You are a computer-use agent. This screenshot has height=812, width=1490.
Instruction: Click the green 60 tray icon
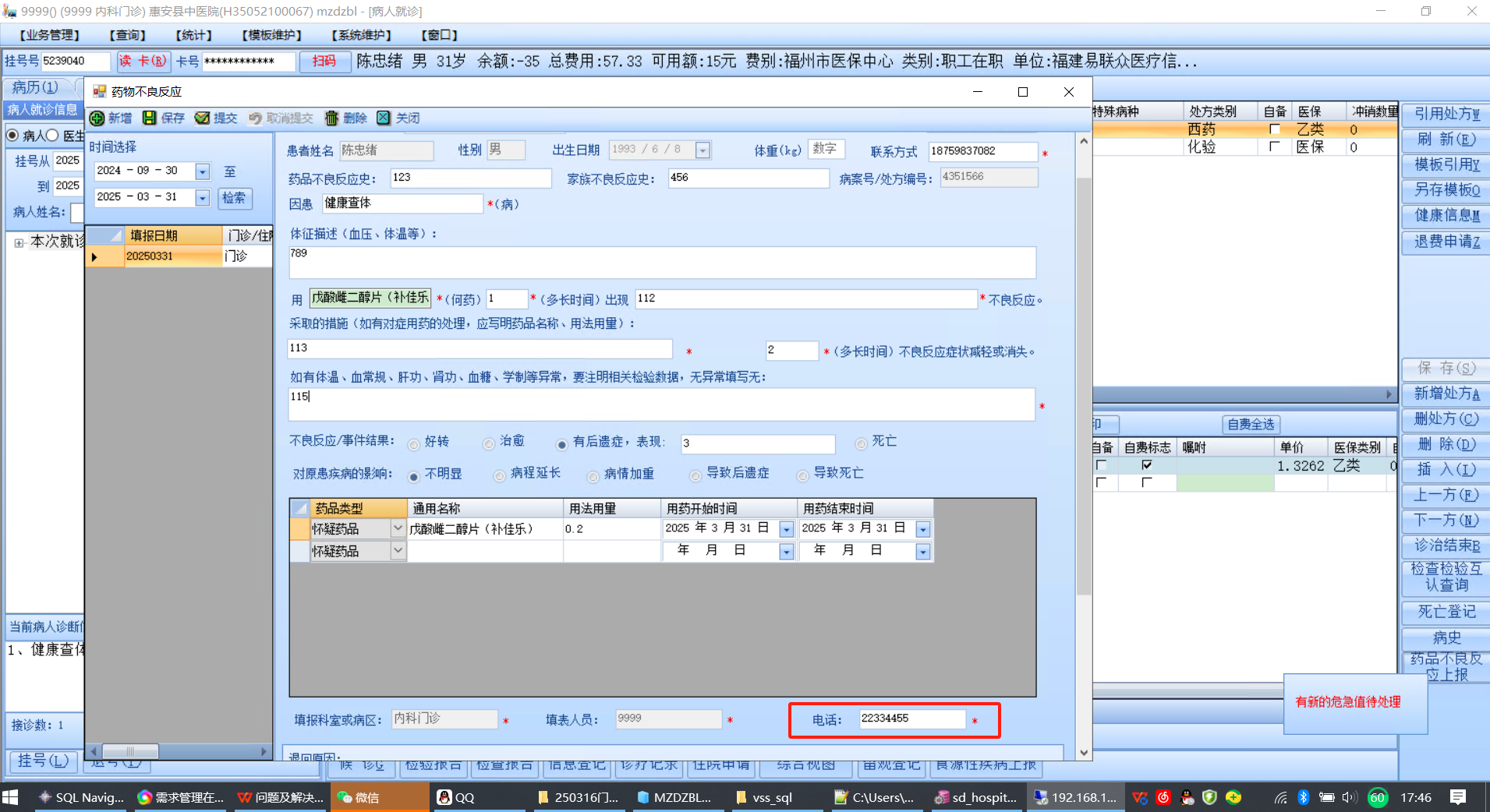pyautogui.click(x=1378, y=797)
